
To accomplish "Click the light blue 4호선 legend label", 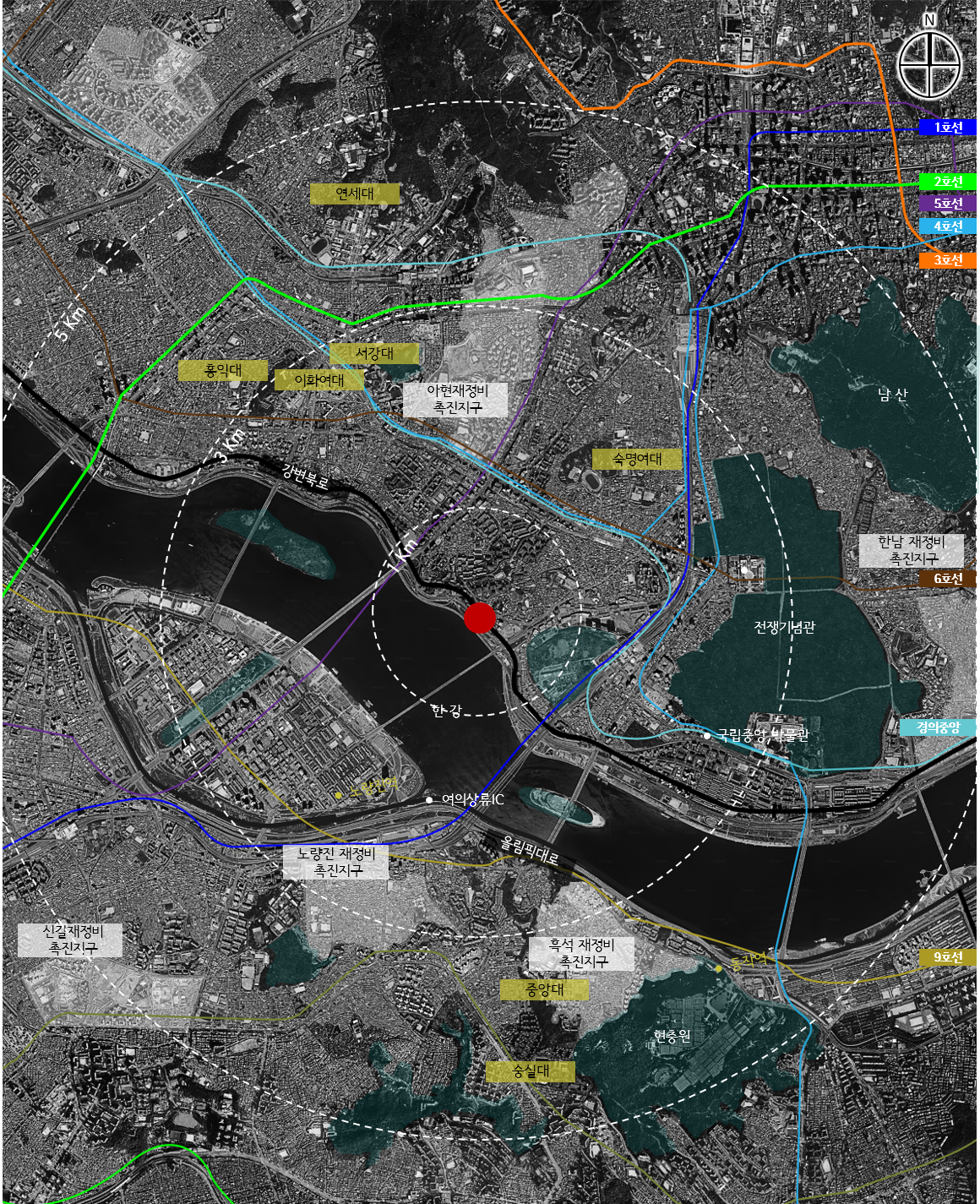I will tap(947, 226).
